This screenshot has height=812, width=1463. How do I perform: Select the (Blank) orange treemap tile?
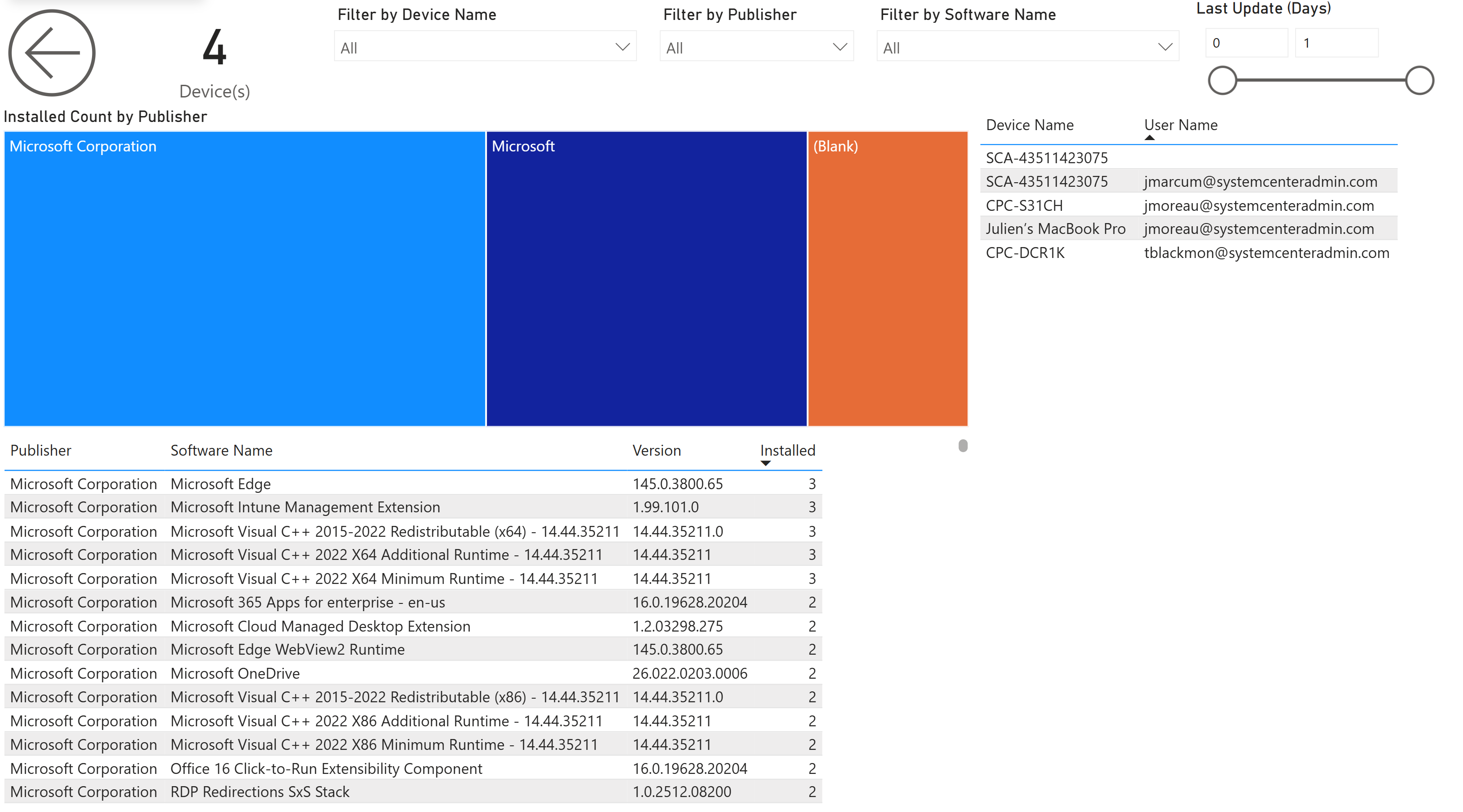click(x=888, y=279)
